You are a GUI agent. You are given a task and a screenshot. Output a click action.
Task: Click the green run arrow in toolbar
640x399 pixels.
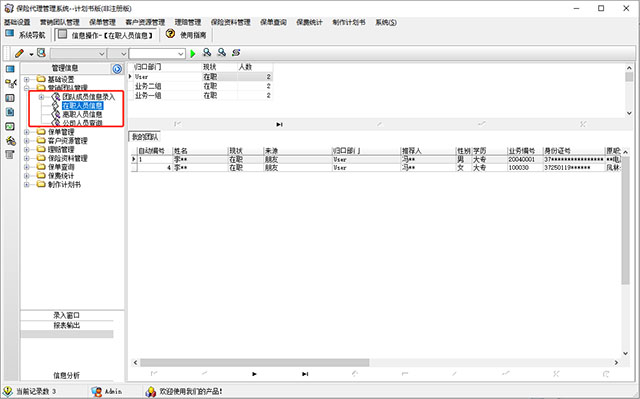[x=193, y=53]
